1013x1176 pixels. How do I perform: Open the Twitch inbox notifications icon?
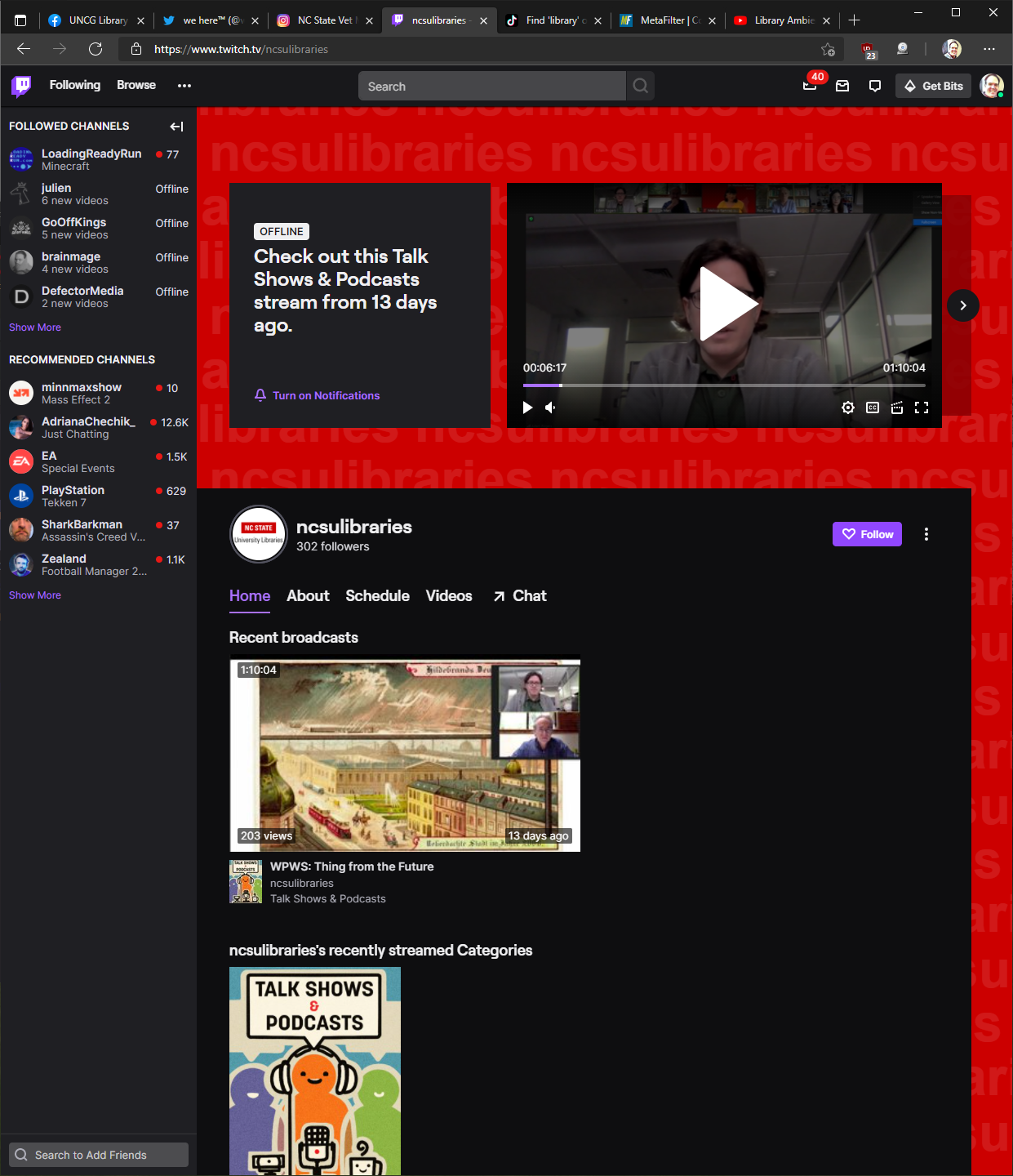tap(842, 86)
